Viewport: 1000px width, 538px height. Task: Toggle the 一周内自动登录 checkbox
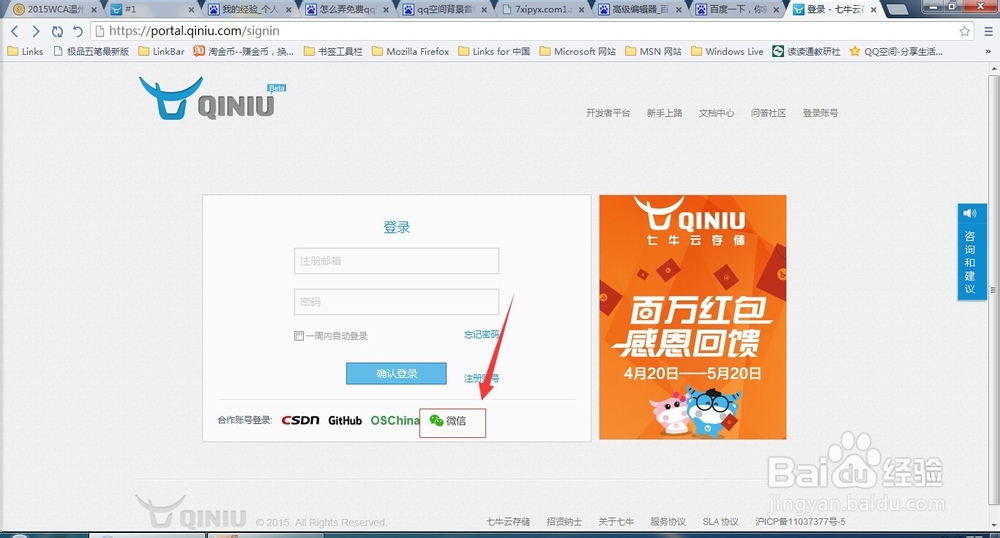(x=298, y=336)
